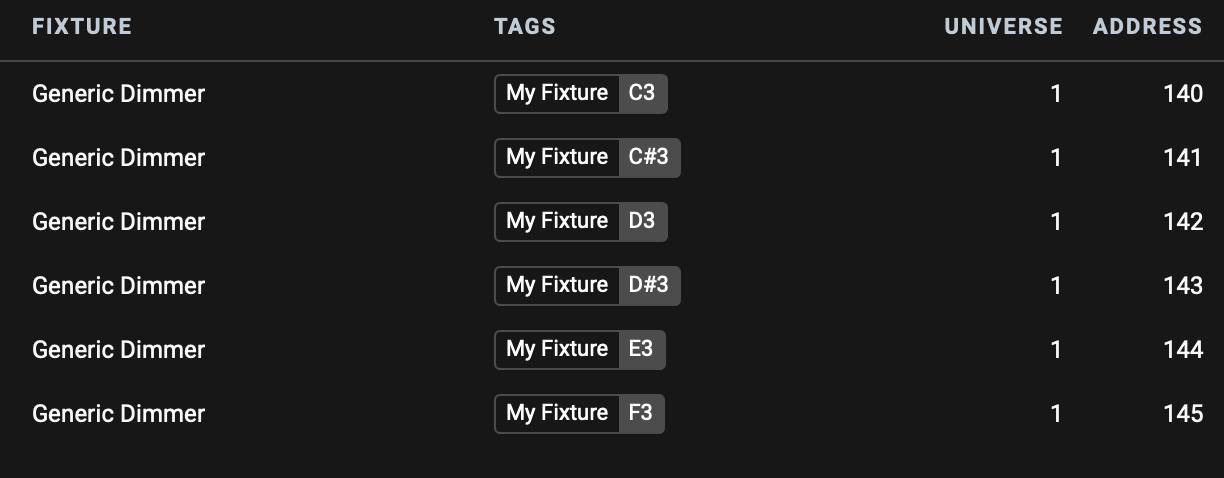Image resolution: width=1224 pixels, height=478 pixels.
Task: Click the My Fixture C#3 tag
Action: tap(587, 158)
